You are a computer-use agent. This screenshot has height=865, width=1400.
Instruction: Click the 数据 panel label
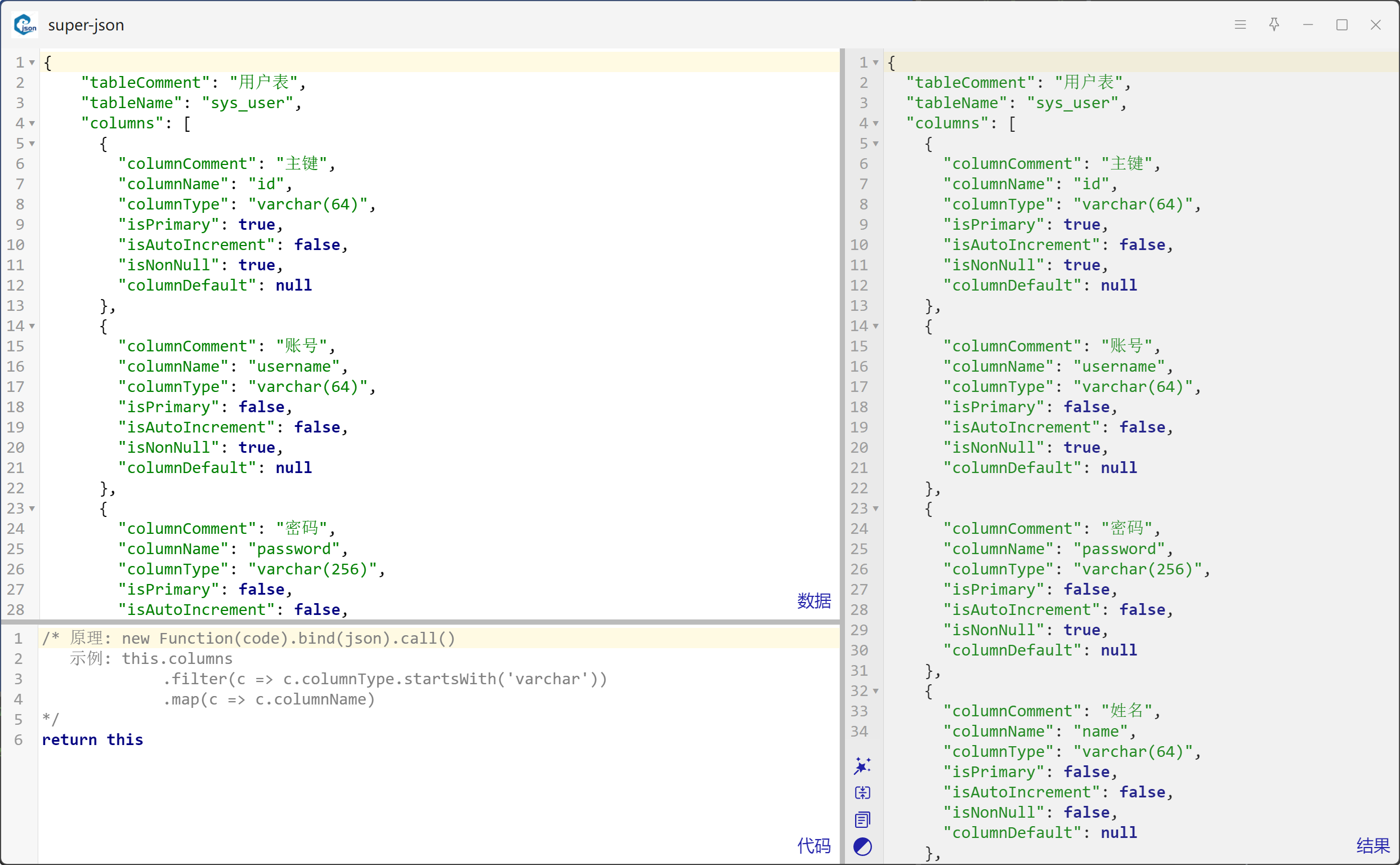814,601
